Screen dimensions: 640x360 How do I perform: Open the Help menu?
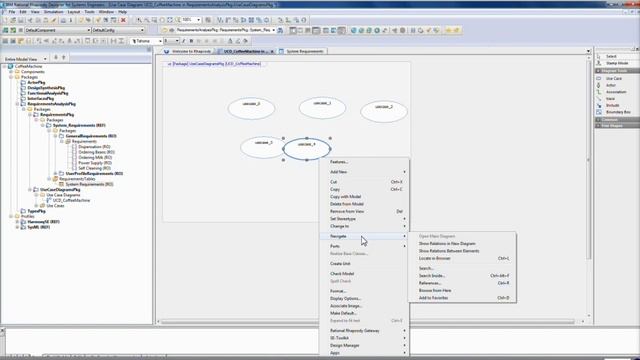point(122,12)
